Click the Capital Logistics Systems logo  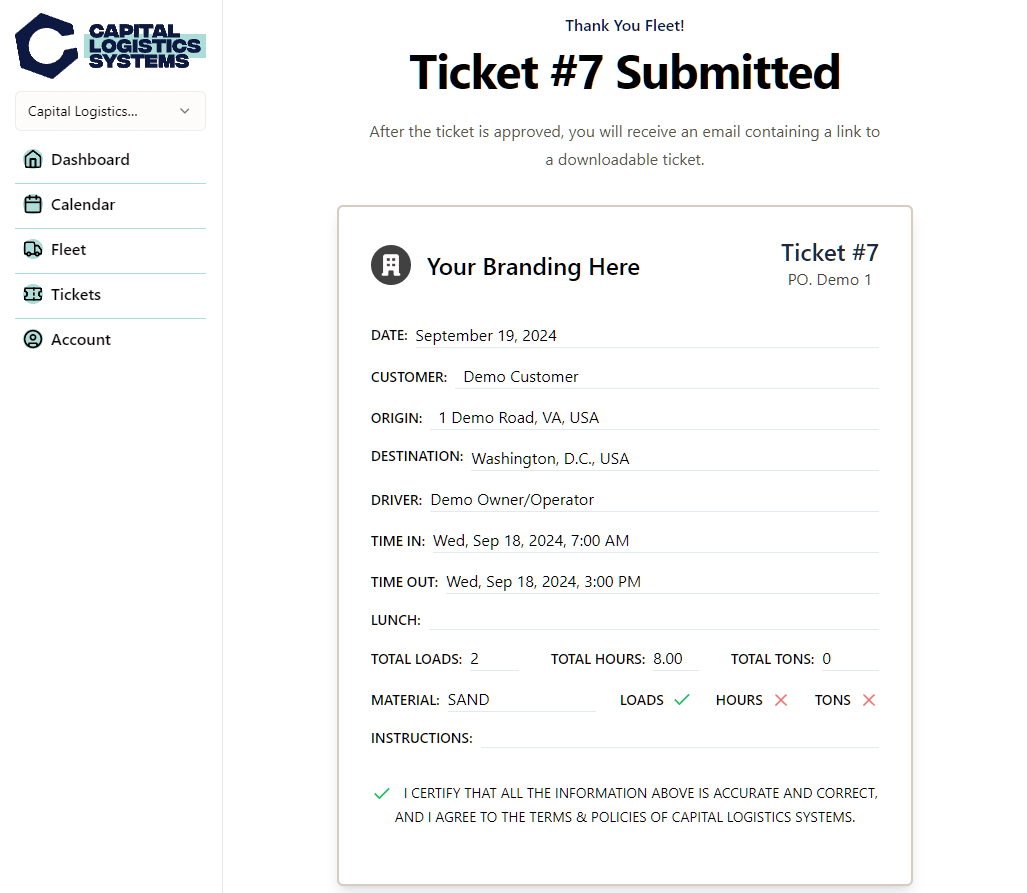point(110,46)
